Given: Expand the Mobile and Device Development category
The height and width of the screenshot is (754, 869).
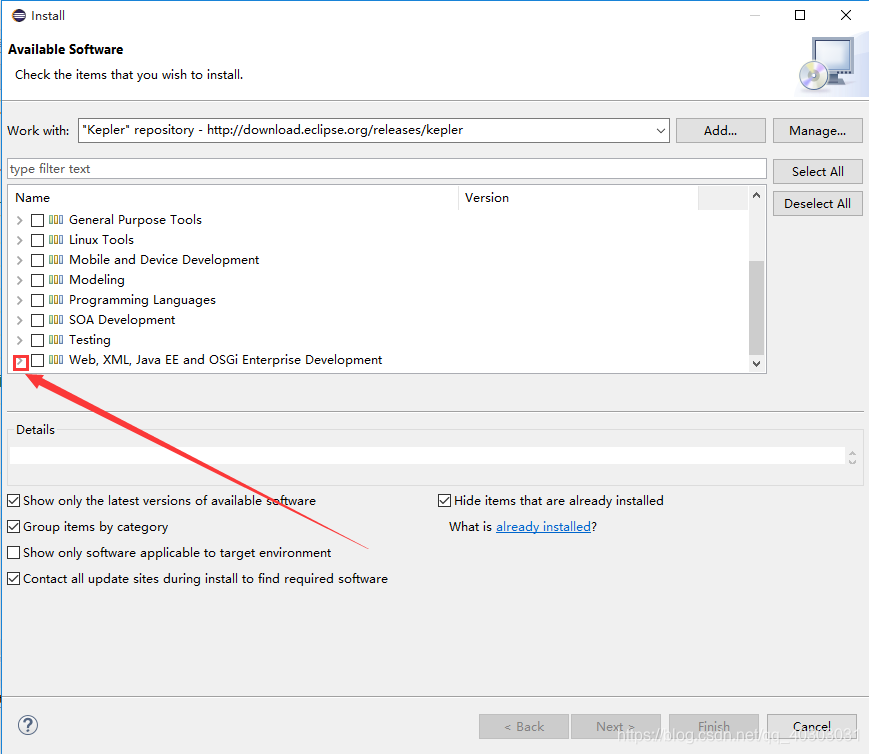Looking at the screenshot, I should [19, 260].
